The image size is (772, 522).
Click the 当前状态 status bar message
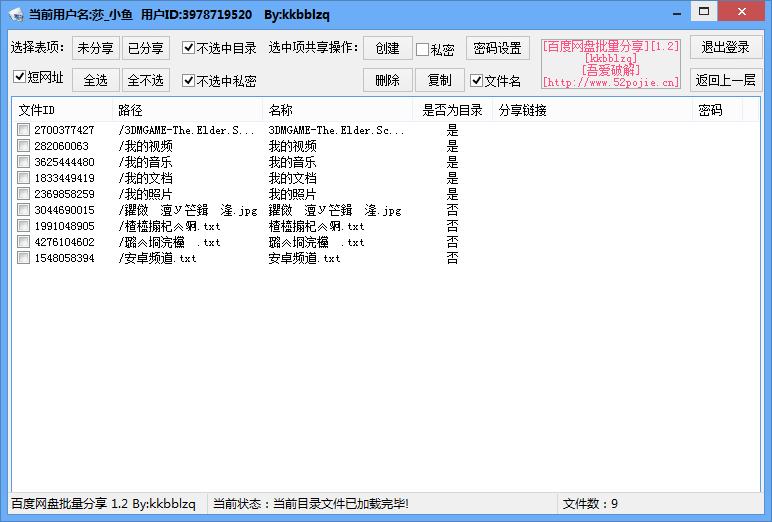click(x=311, y=504)
